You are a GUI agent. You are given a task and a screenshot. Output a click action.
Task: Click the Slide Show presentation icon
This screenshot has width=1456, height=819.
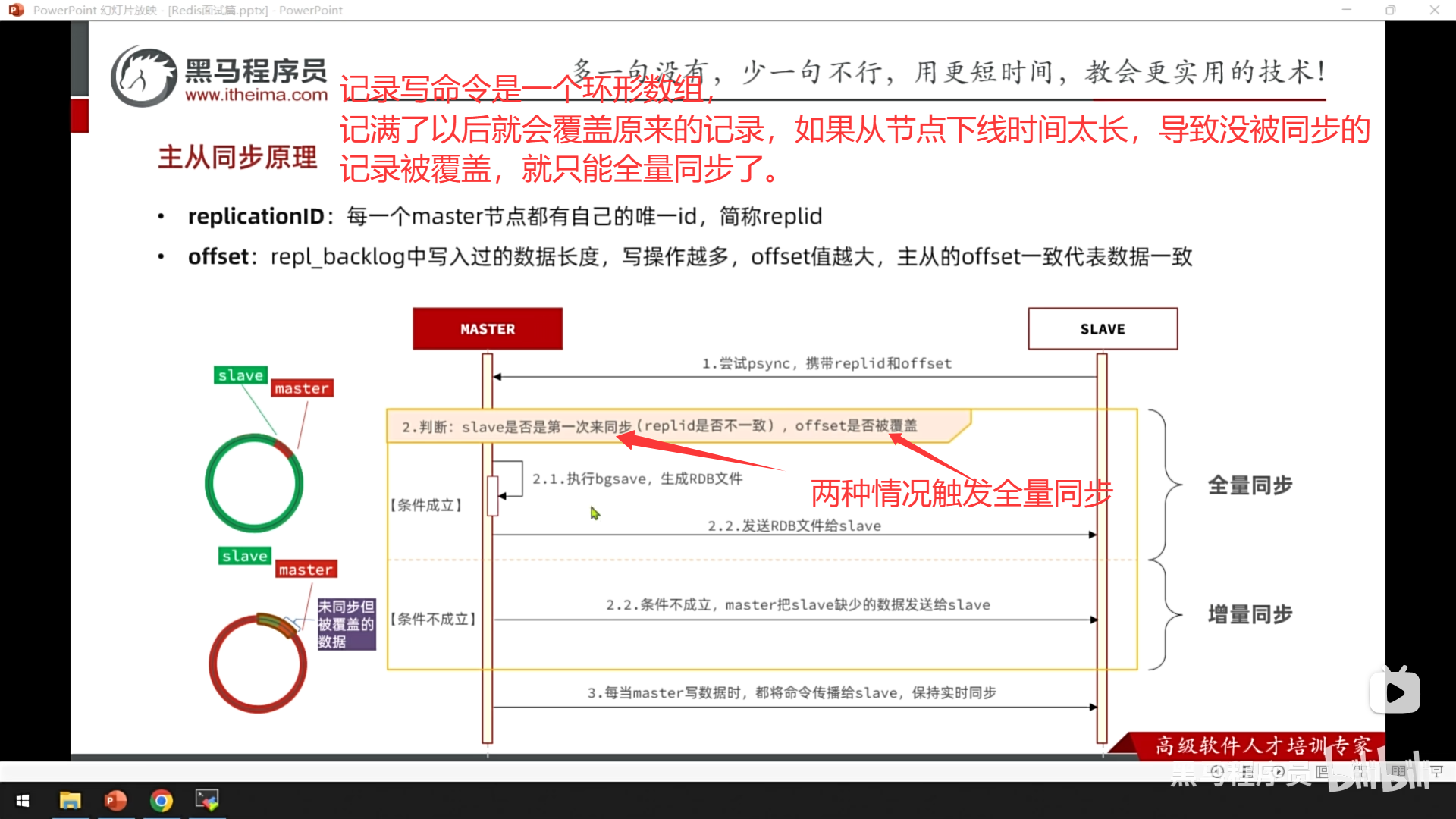tap(1436, 771)
